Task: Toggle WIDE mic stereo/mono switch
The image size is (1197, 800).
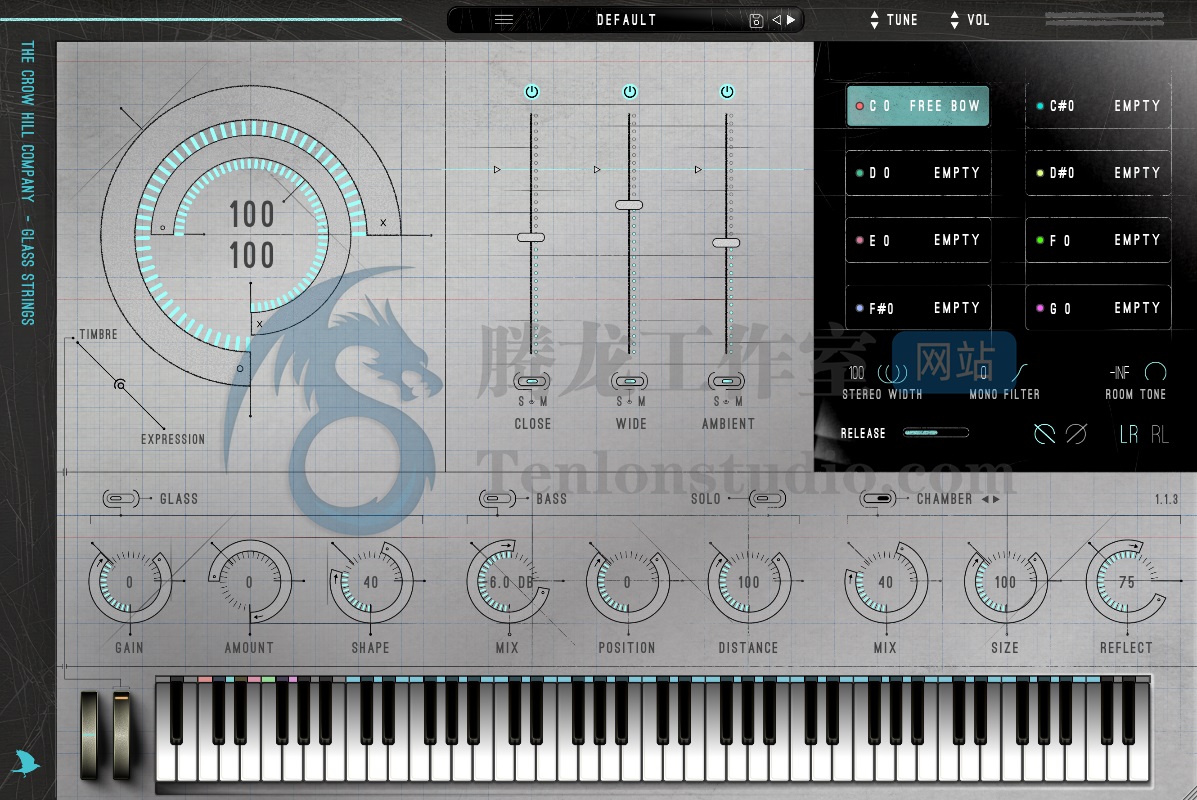Action: point(630,381)
